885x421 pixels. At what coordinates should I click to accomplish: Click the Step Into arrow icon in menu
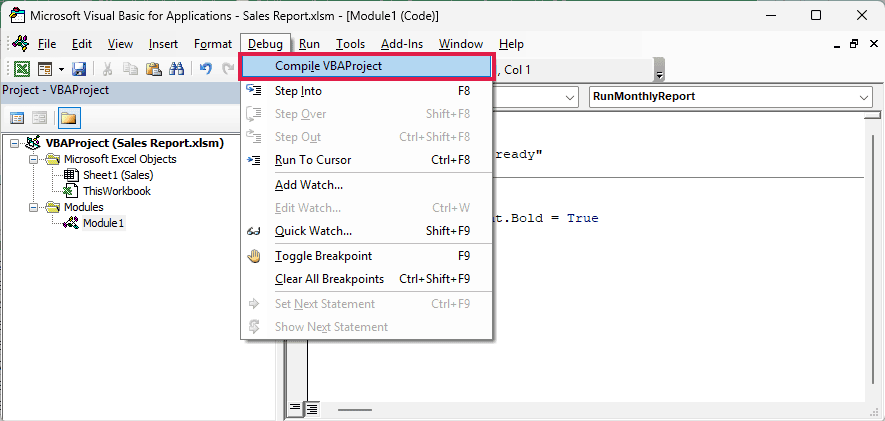coord(254,90)
